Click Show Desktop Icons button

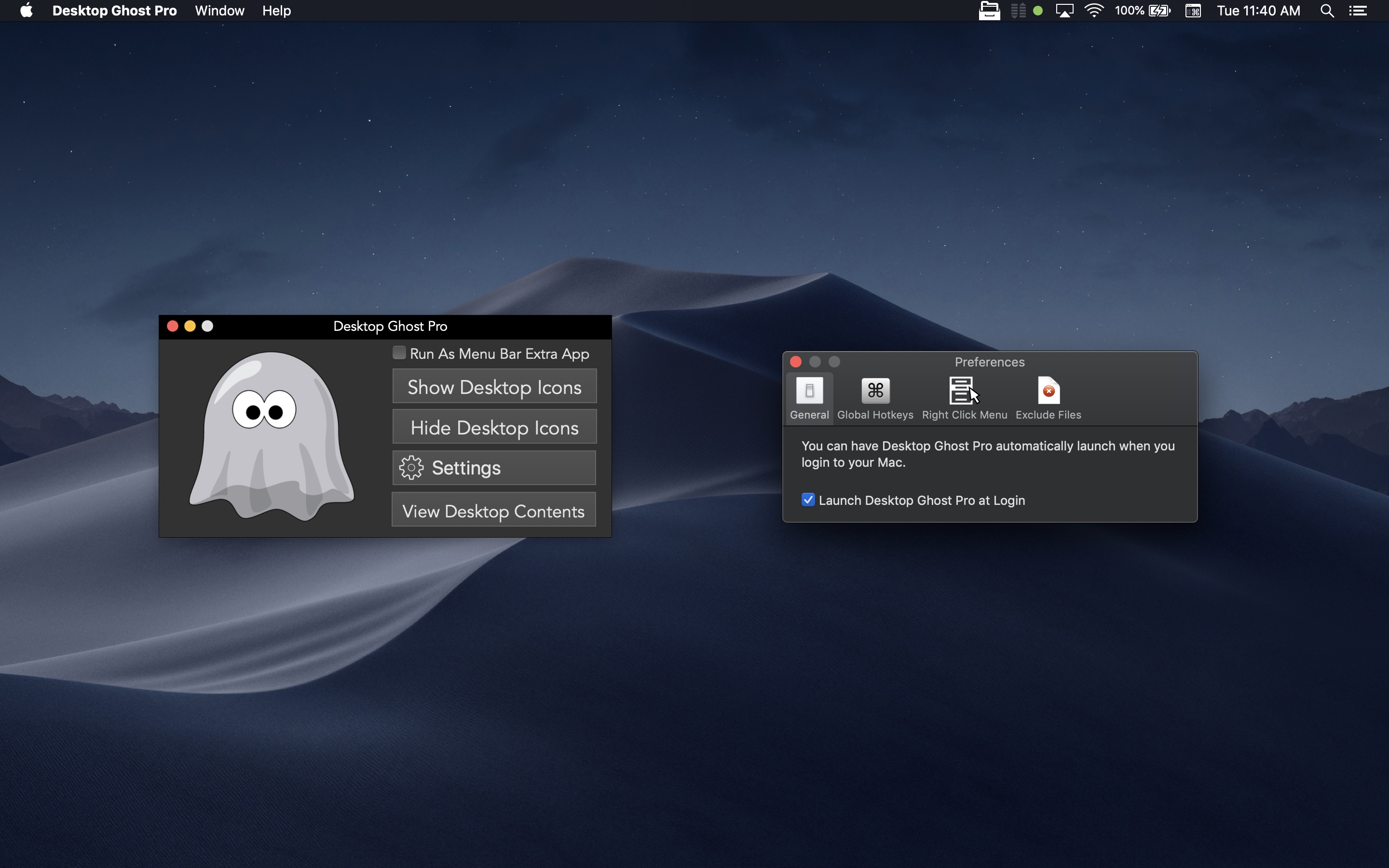pyautogui.click(x=494, y=387)
